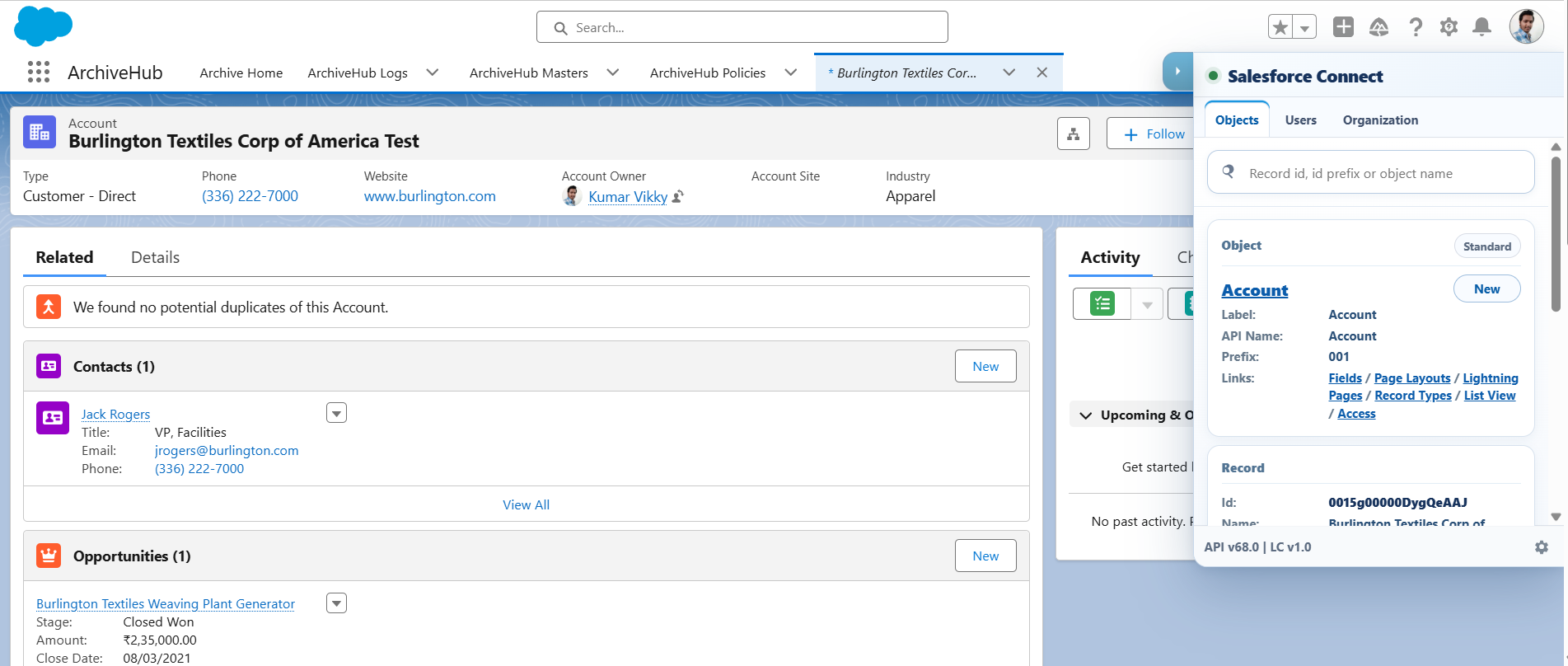Open the Burlington Textiles tab dropdown chevron
The width and height of the screenshot is (1568, 666).
1009,73
